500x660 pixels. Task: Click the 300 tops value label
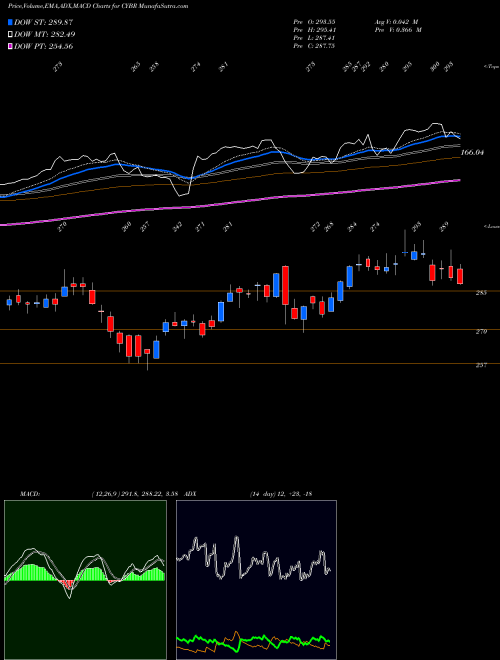pos(435,65)
